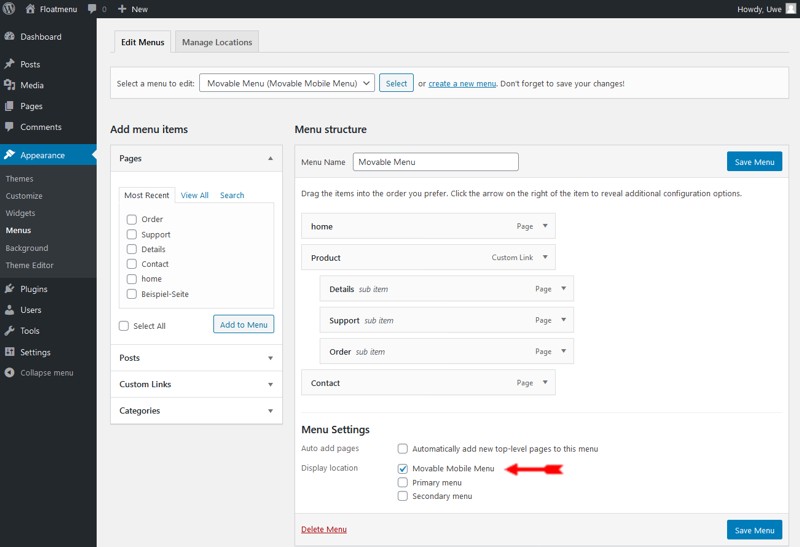The height and width of the screenshot is (547, 800).
Task: Click the Posts pushpin icon
Action: (9, 64)
